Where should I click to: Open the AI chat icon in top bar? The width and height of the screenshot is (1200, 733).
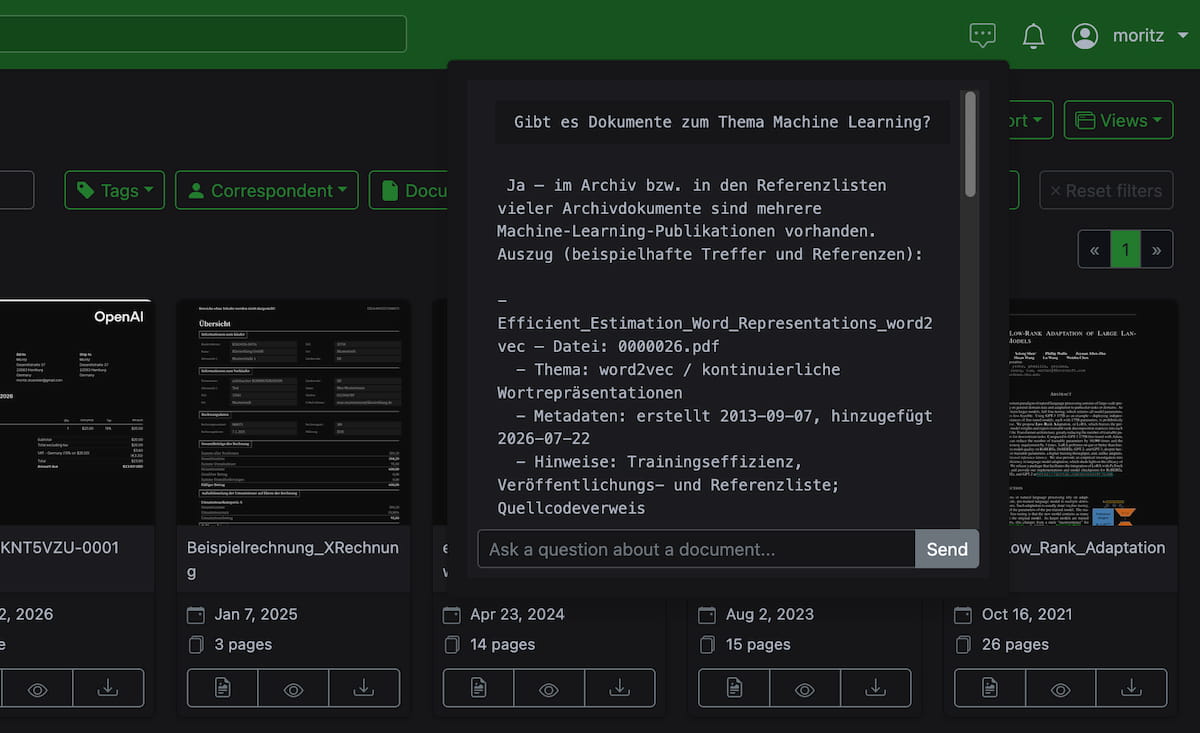point(983,36)
